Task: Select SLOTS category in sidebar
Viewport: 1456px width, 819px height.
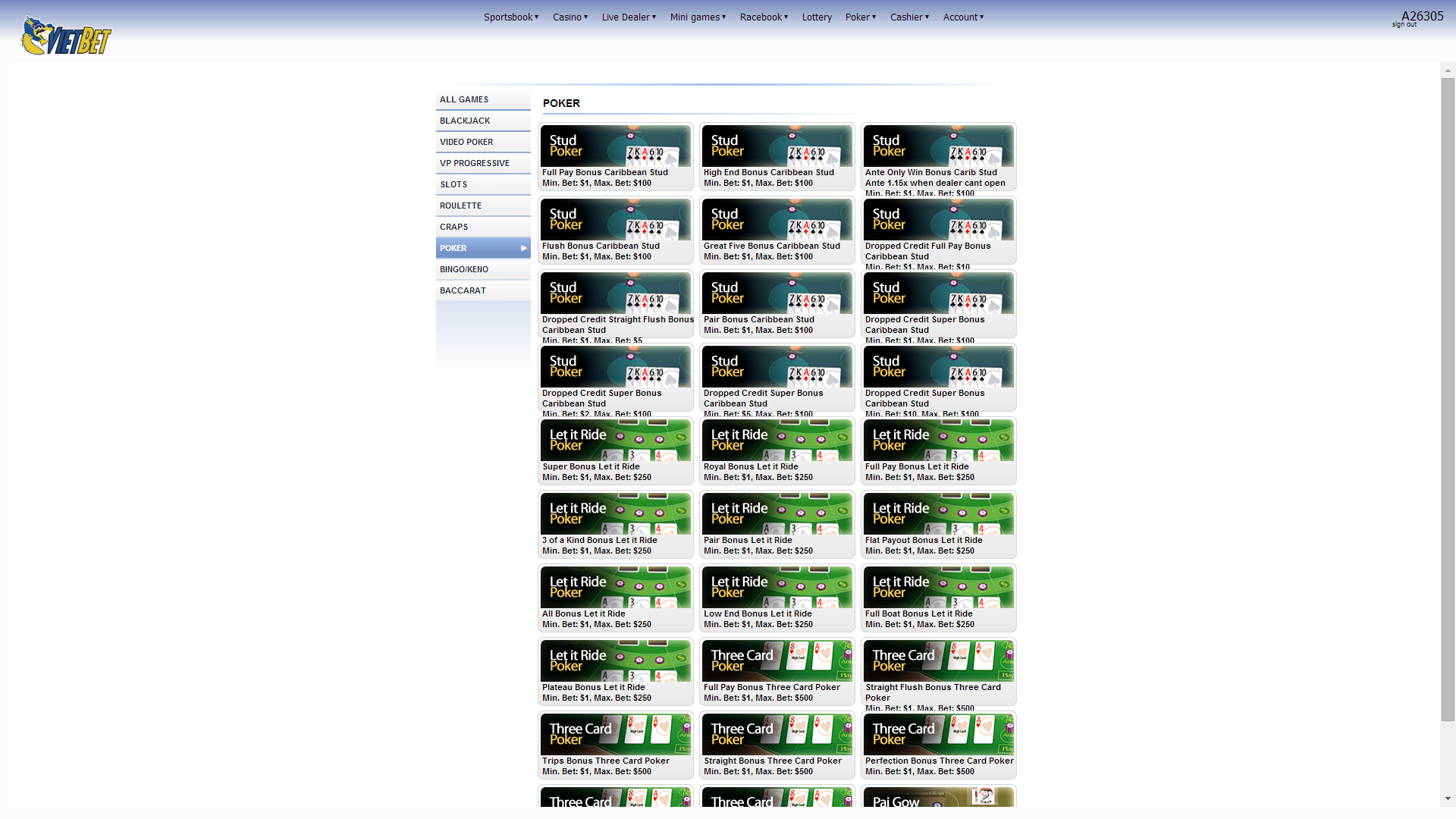Action: [483, 184]
